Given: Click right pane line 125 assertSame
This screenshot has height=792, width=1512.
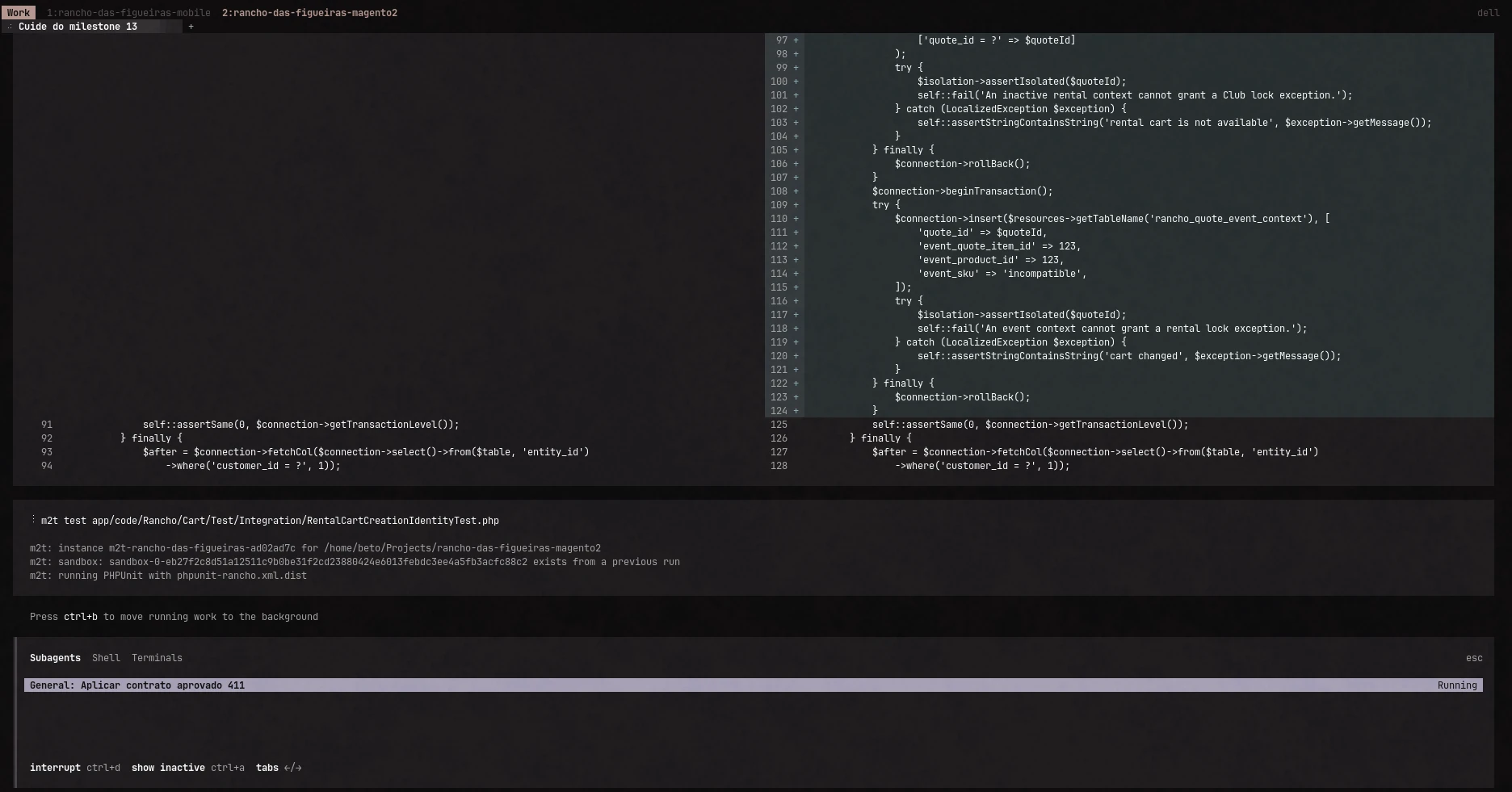Looking at the screenshot, I should pyautogui.click(x=1031, y=425).
